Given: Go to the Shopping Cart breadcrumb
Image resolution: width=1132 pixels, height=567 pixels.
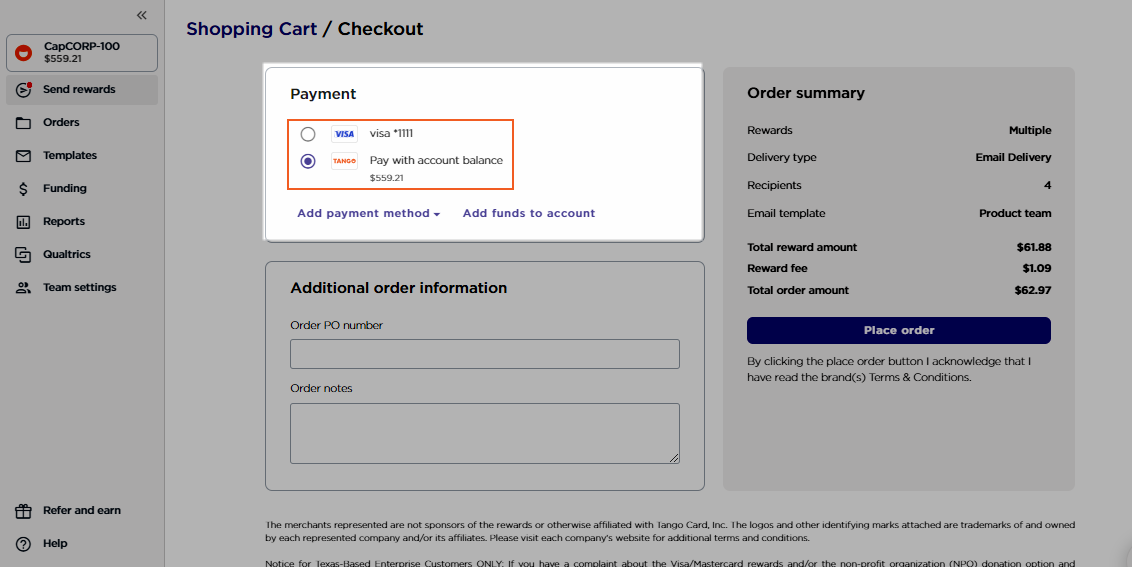Looking at the screenshot, I should coord(251,29).
